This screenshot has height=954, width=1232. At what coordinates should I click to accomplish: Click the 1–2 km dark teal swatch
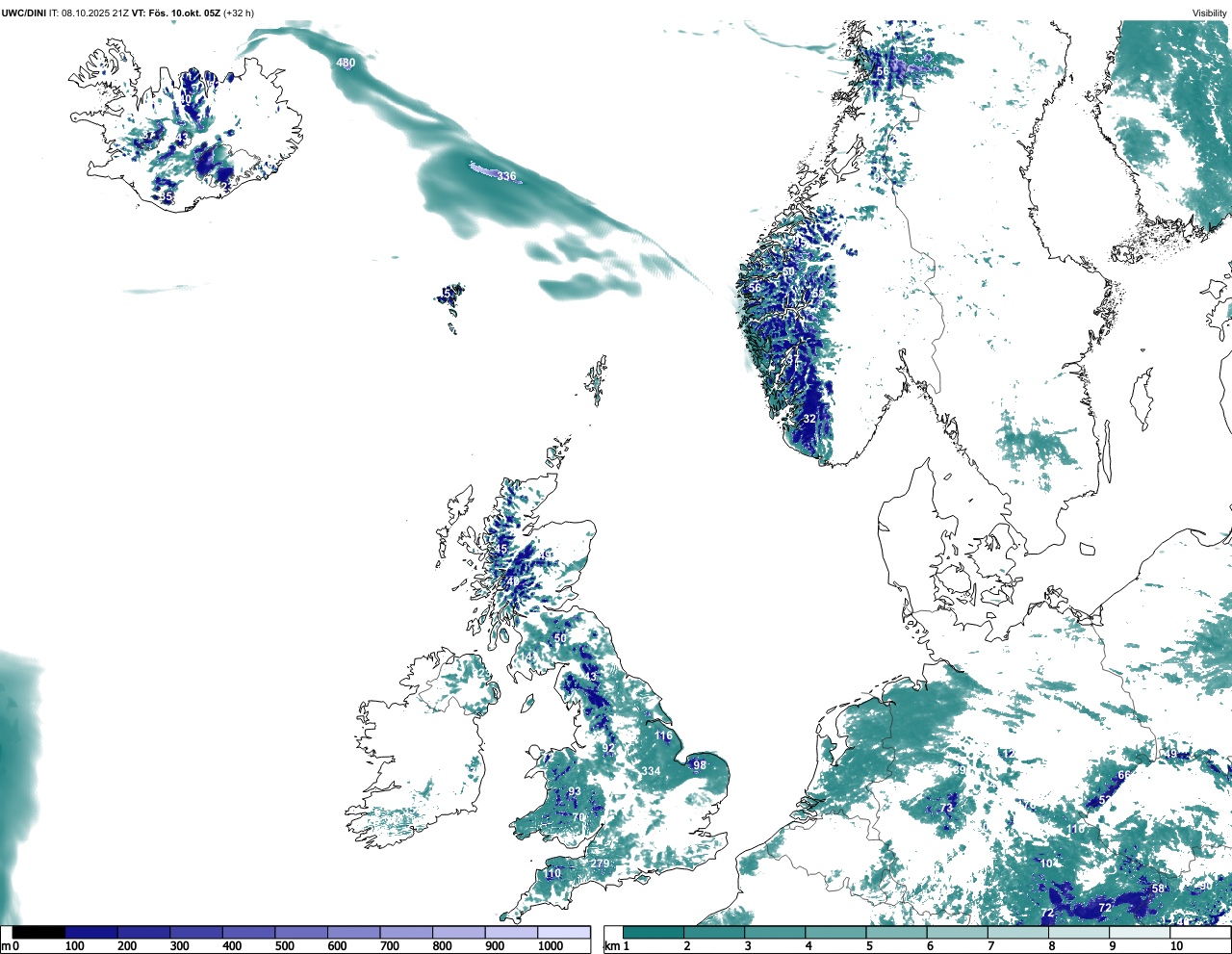[x=654, y=932]
